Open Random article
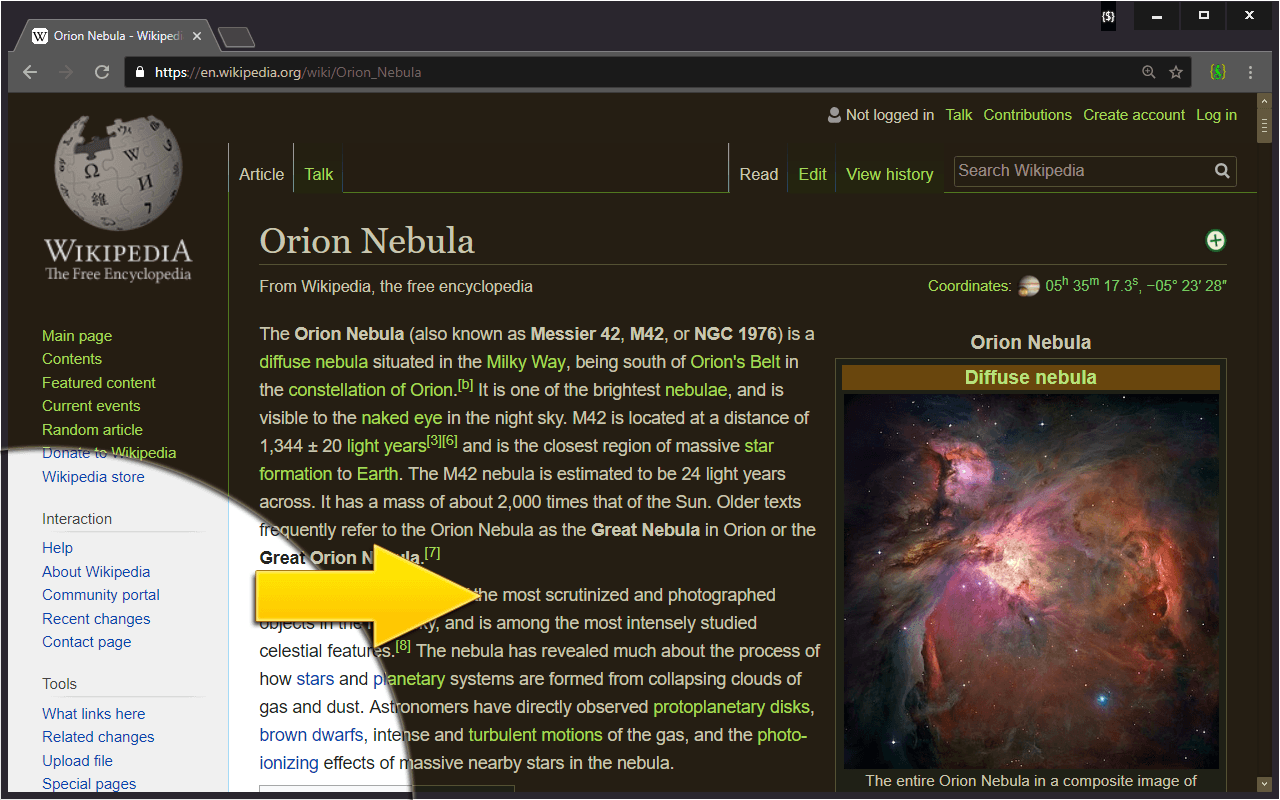1280x800 pixels. [x=92, y=430]
